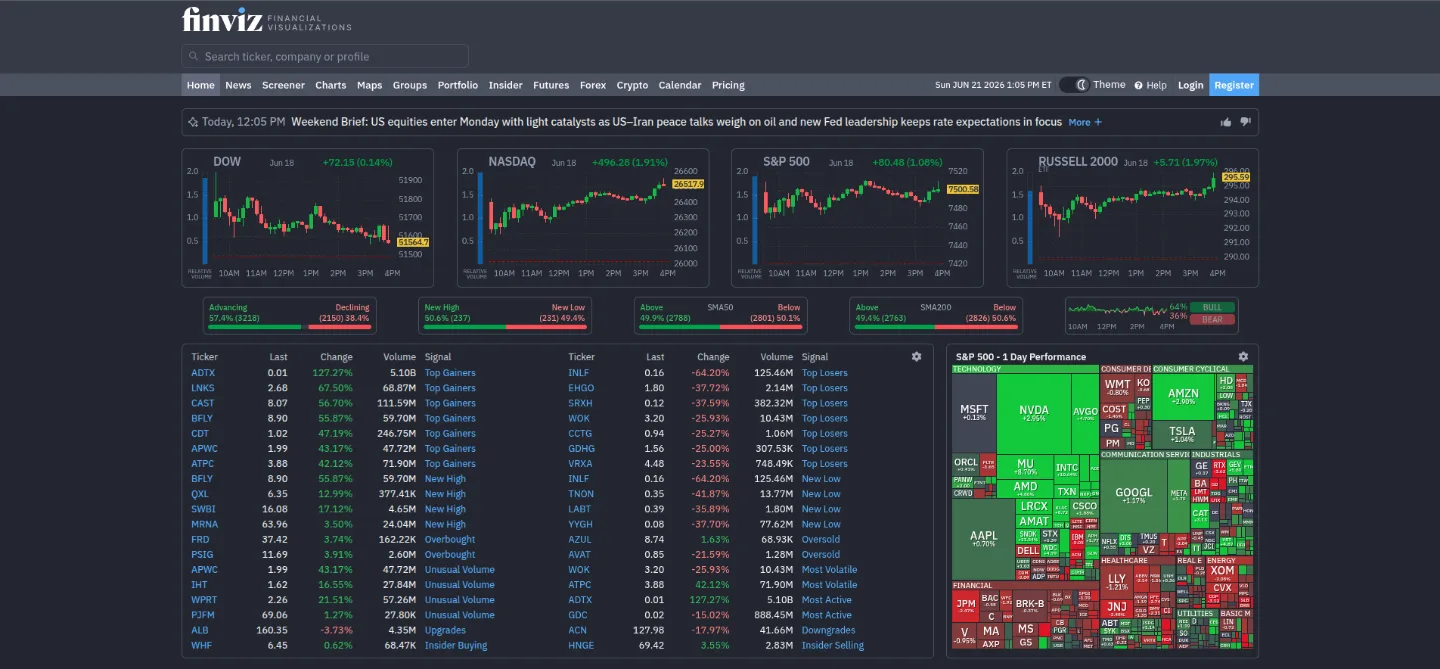Click the AI sparkle icon beside Weekend Brief
Screen dimensions: 1440x669
193,122
